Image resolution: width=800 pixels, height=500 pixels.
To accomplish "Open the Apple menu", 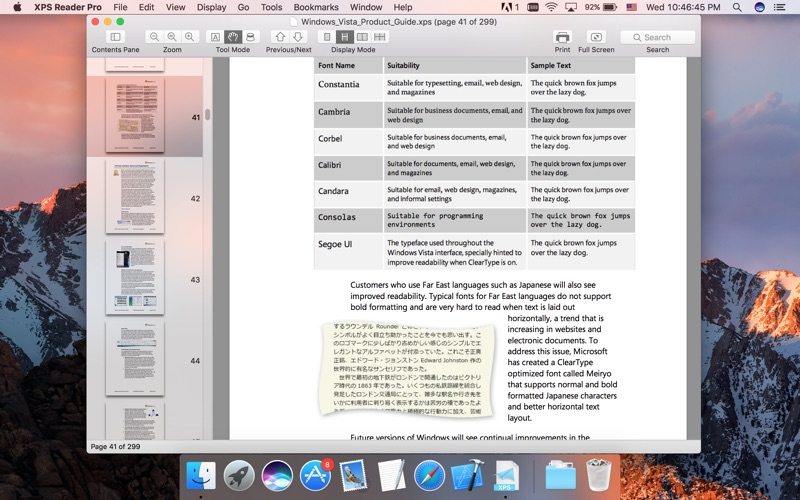I will click(x=17, y=7).
